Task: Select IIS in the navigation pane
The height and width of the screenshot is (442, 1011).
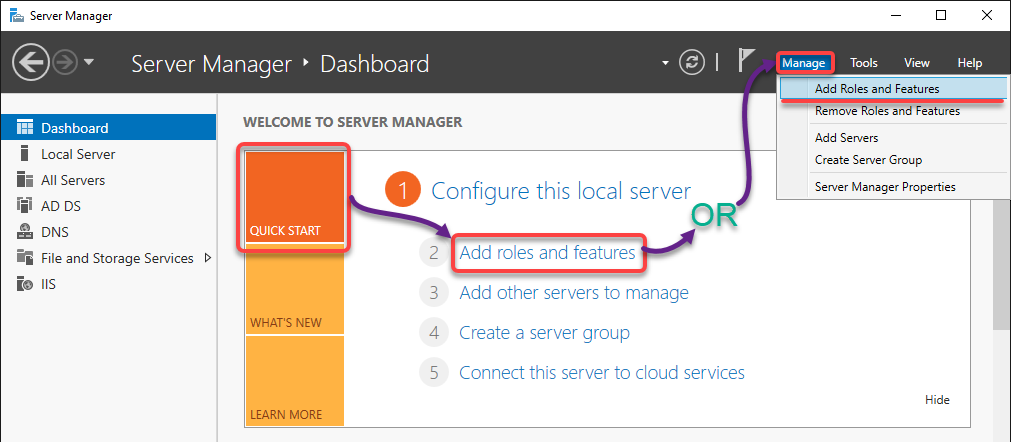Action: click(x=108, y=283)
